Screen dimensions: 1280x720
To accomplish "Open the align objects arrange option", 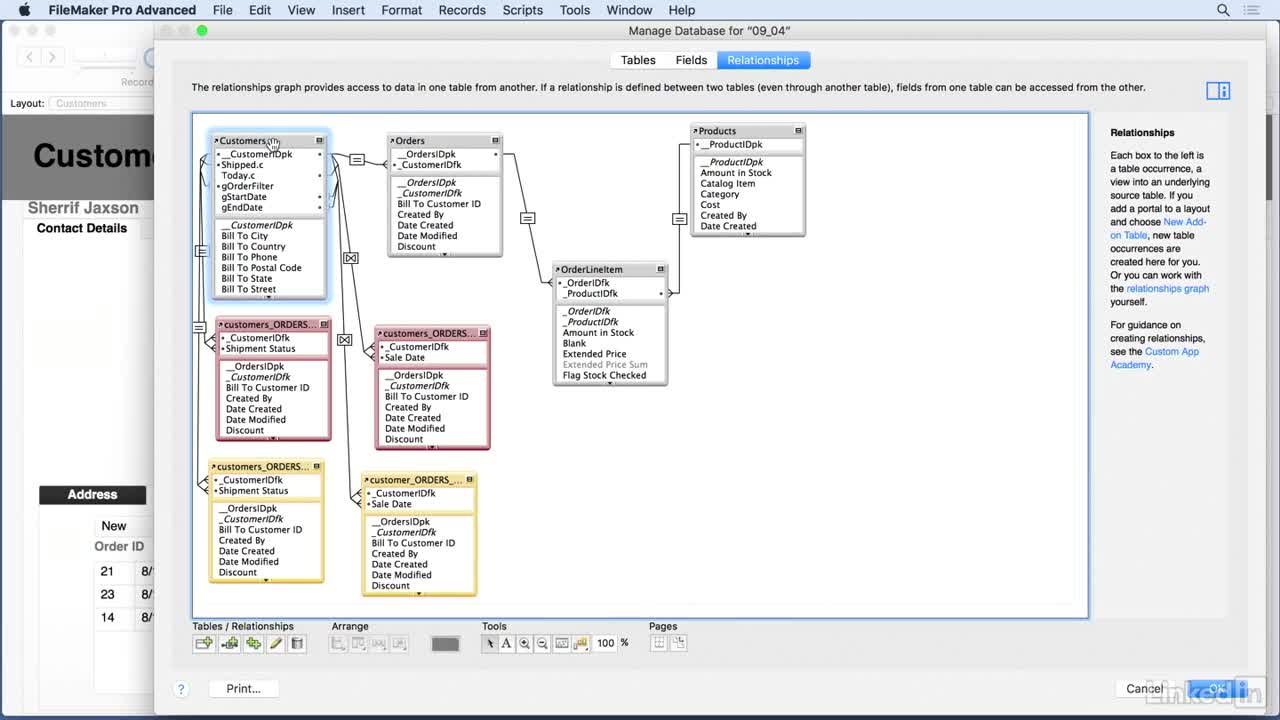I will pyautogui.click(x=339, y=644).
